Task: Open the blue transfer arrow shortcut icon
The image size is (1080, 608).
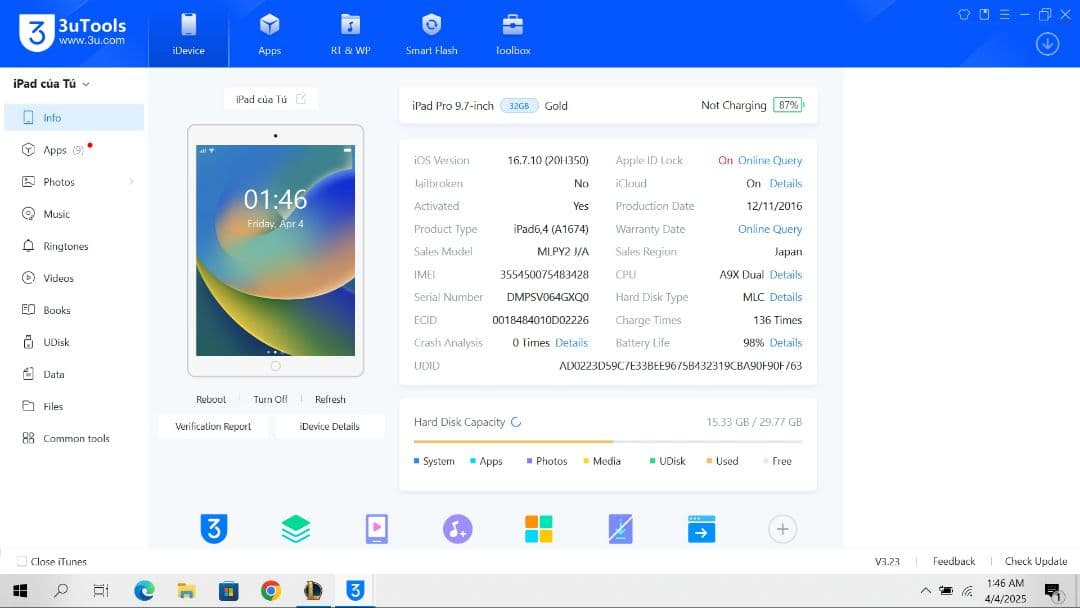Action: (x=701, y=529)
